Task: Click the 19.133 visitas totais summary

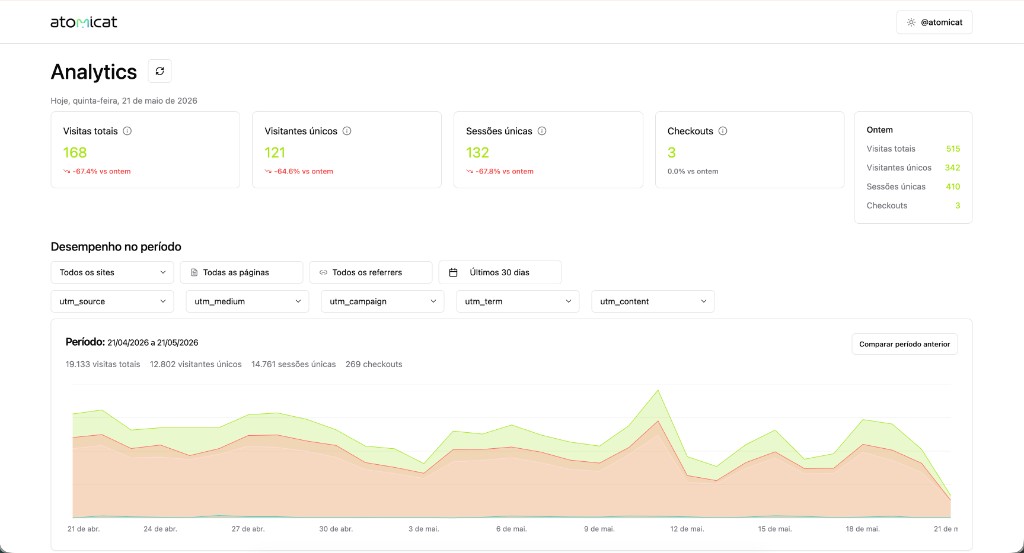Action: tap(103, 364)
